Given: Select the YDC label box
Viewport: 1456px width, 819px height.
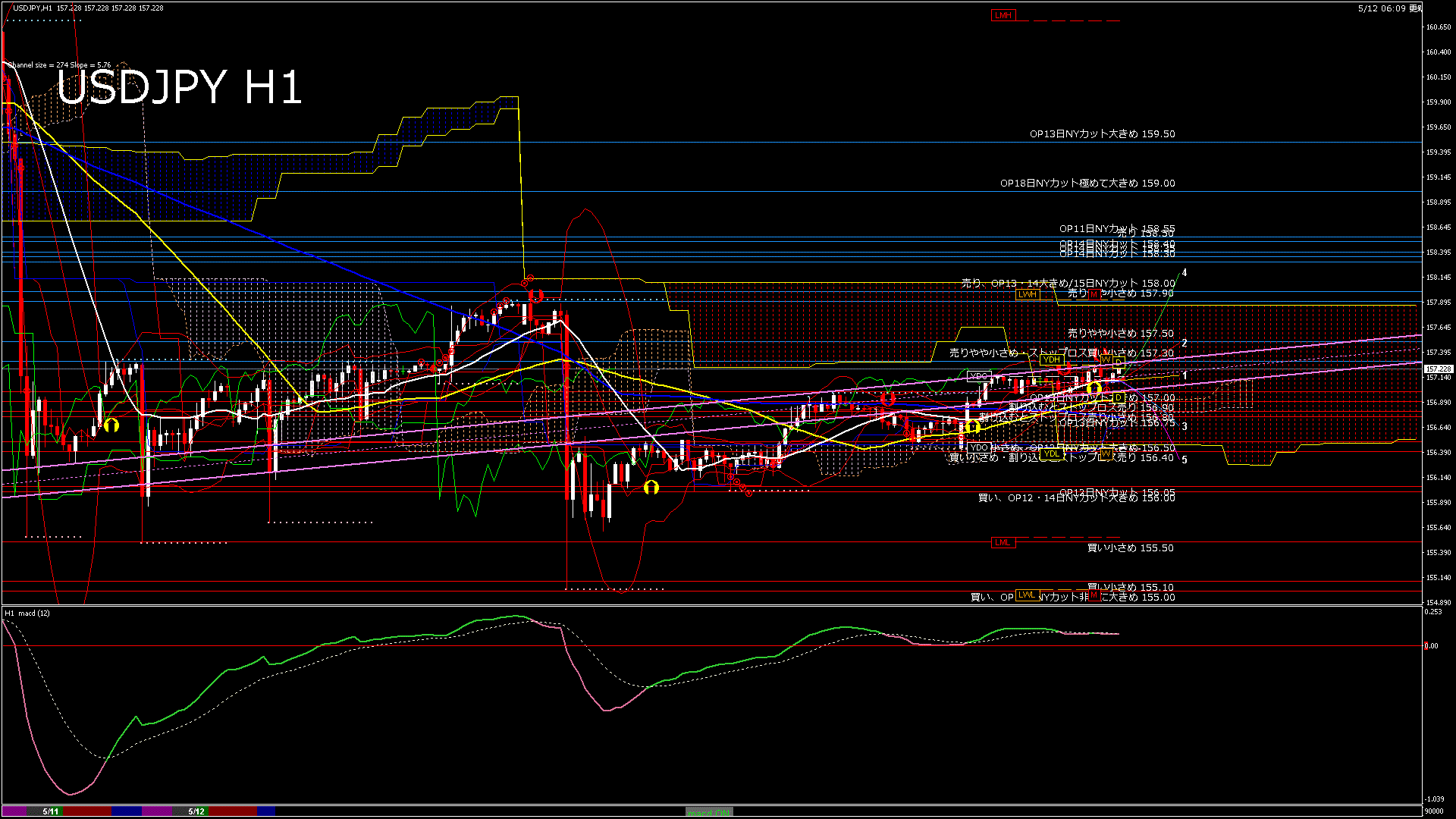Looking at the screenshot, I should point(979,376).
